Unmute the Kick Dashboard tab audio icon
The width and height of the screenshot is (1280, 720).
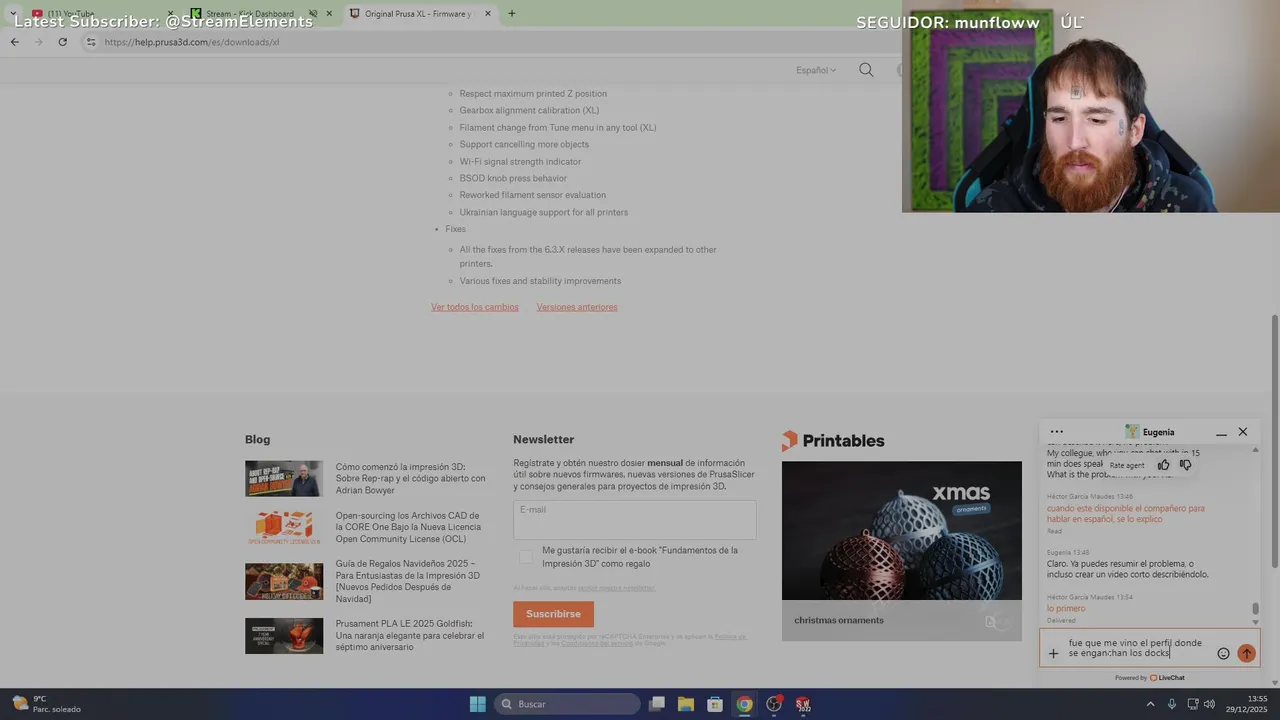pos(313,14)
